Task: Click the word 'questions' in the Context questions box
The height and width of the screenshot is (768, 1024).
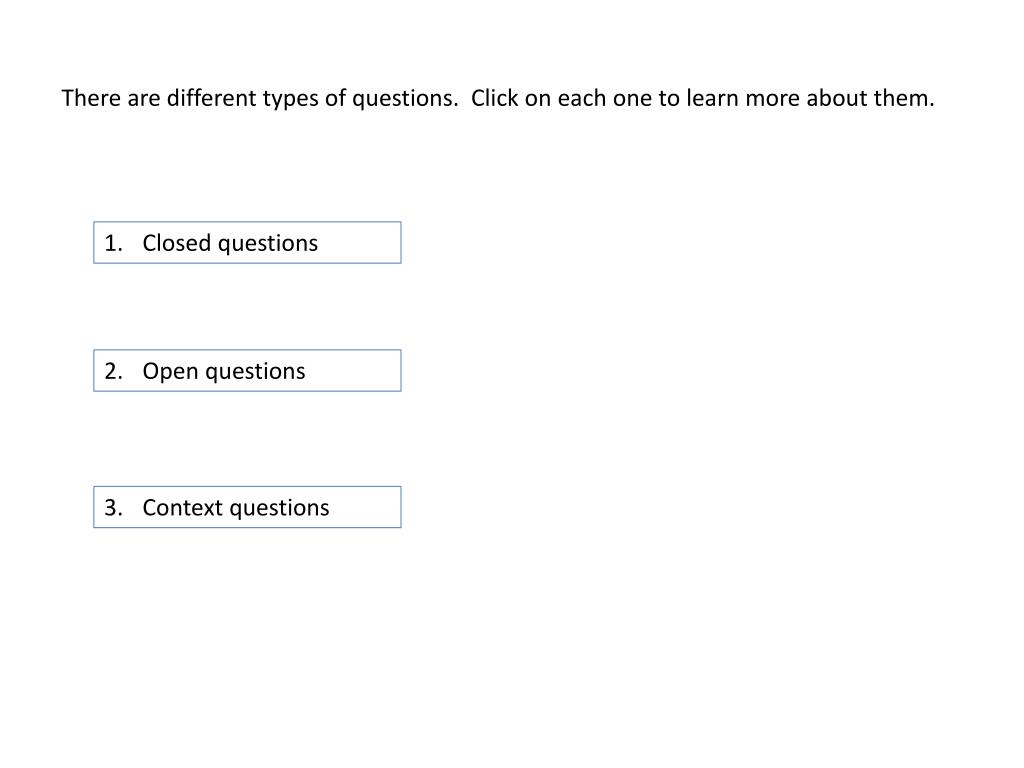Action: pyautogui.click(x=280, y=509)
